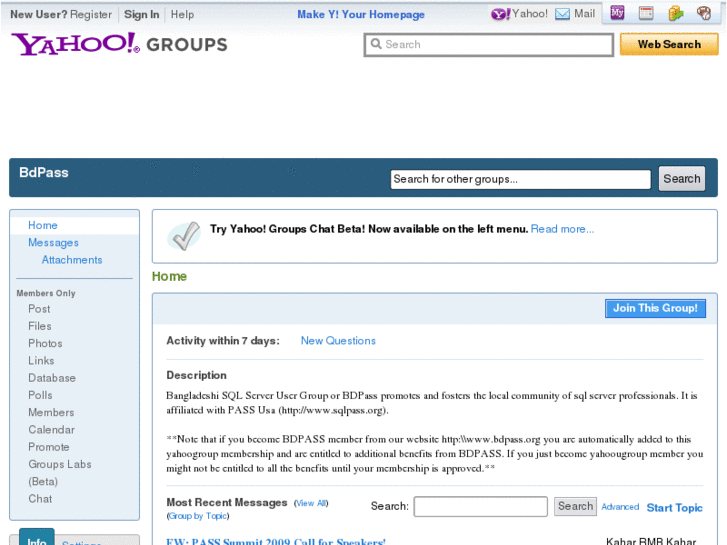Open FW: PASS Summit 2009 message

click(276, 541)
